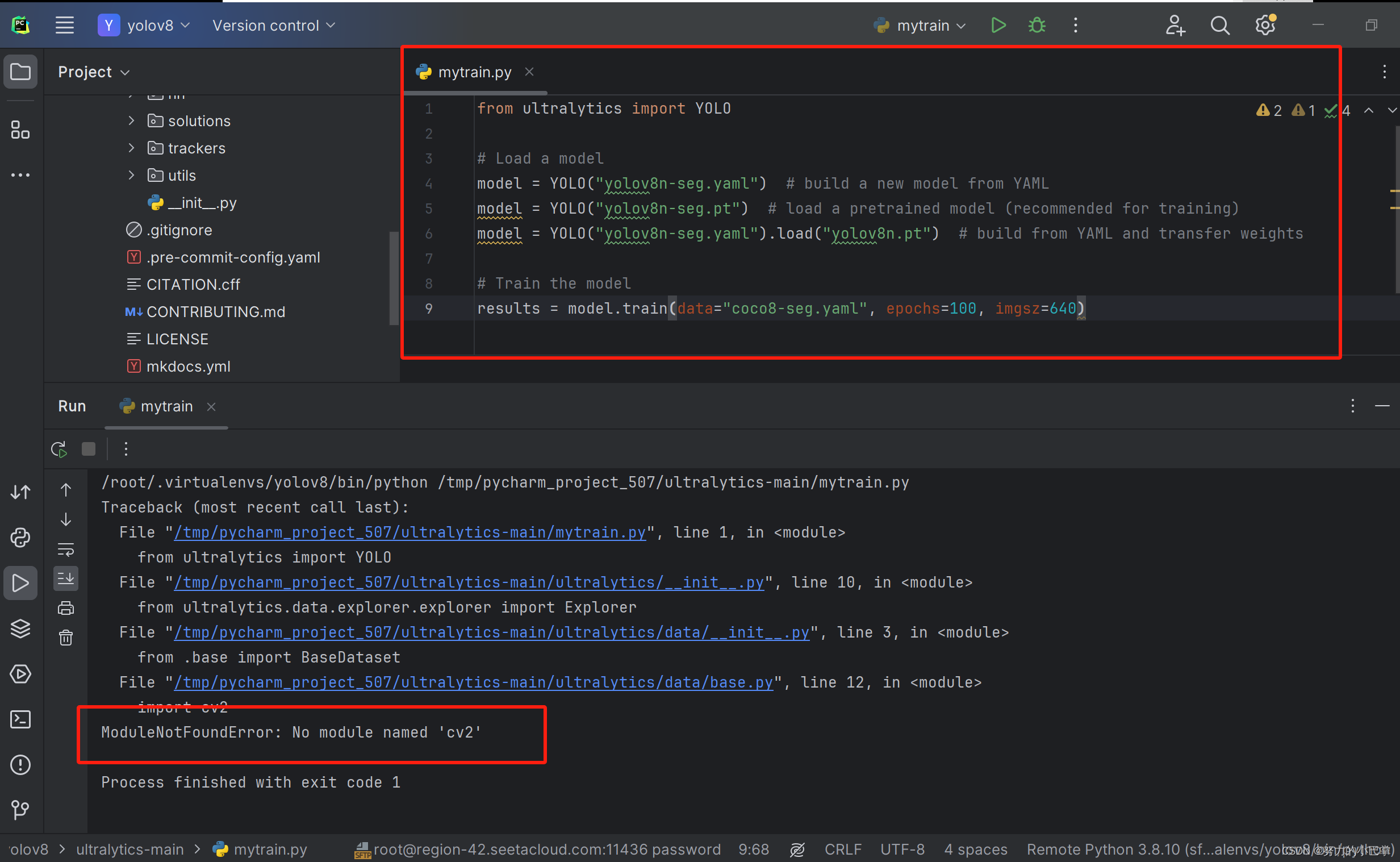
Task: Close the mytrain.py editor tab
Action: (529, 72)
